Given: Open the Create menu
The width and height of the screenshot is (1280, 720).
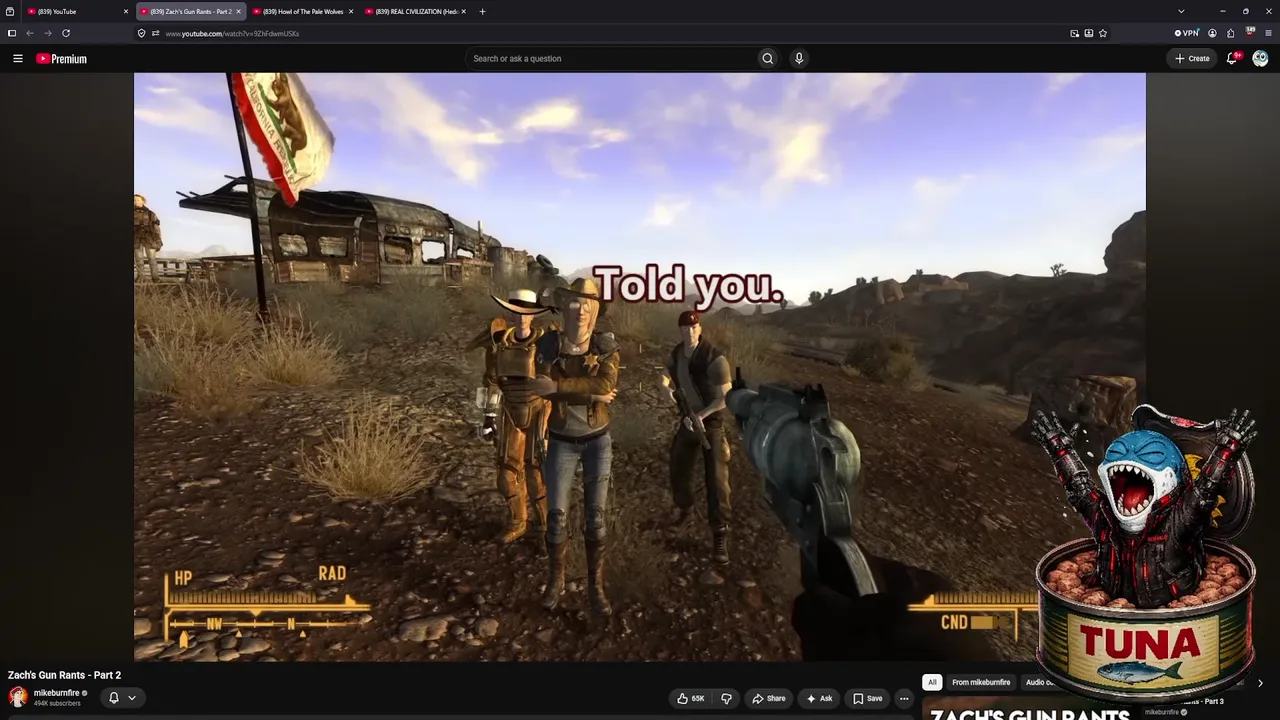Looking at the screenshot, I should point(1192,59).
